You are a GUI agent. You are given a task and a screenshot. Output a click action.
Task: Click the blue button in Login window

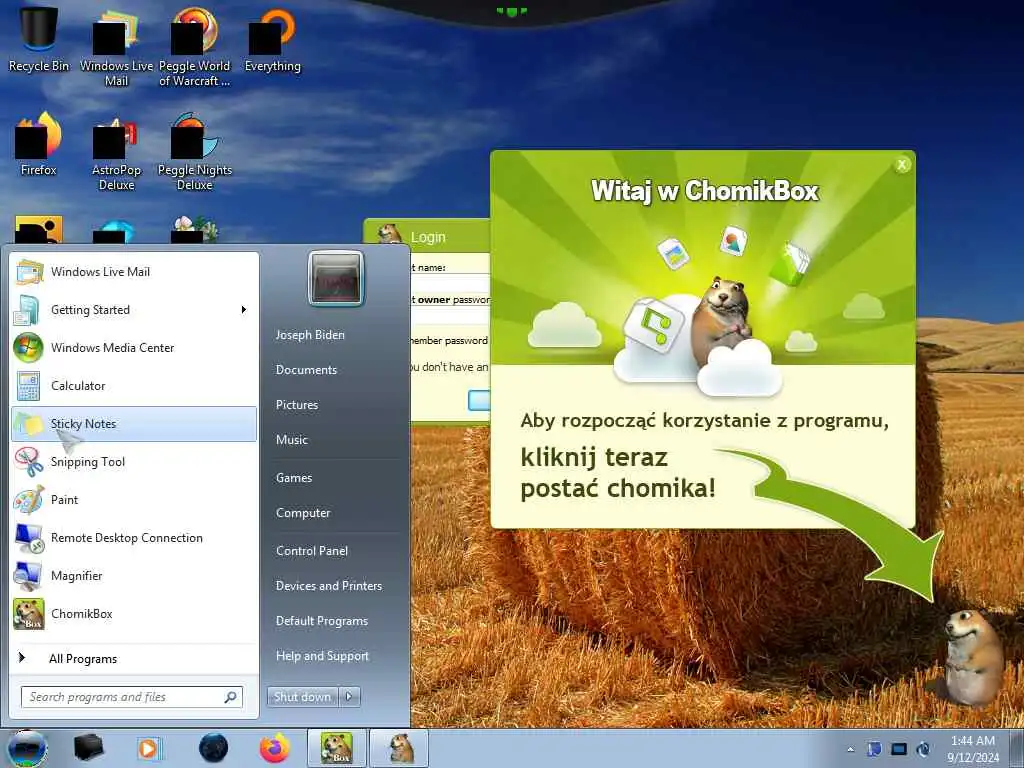[x=479, y=400]
